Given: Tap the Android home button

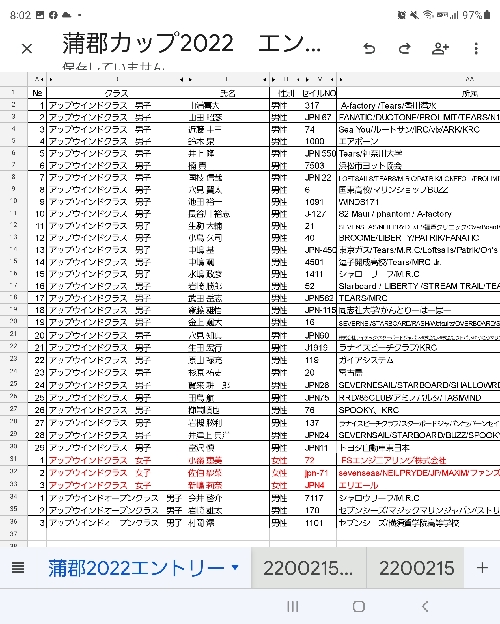Looking at the screenshot, I should pyautogui.click(x=359, y=606).
